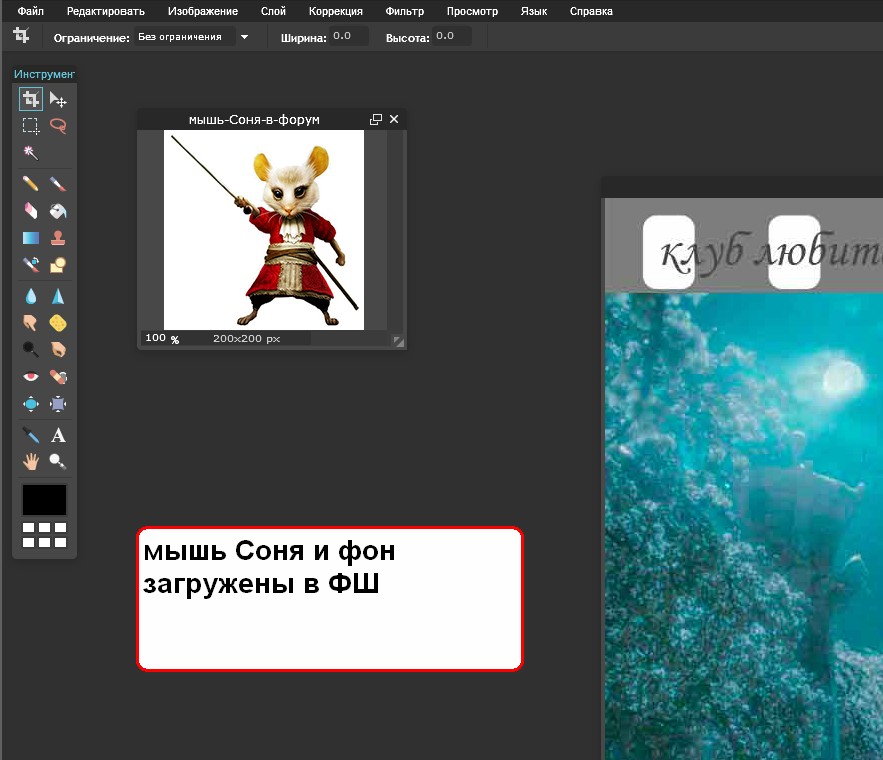The width and height of the screenshot is (883, 760).
Task: Open the Фильтр menu
Action: pos(404,11)
